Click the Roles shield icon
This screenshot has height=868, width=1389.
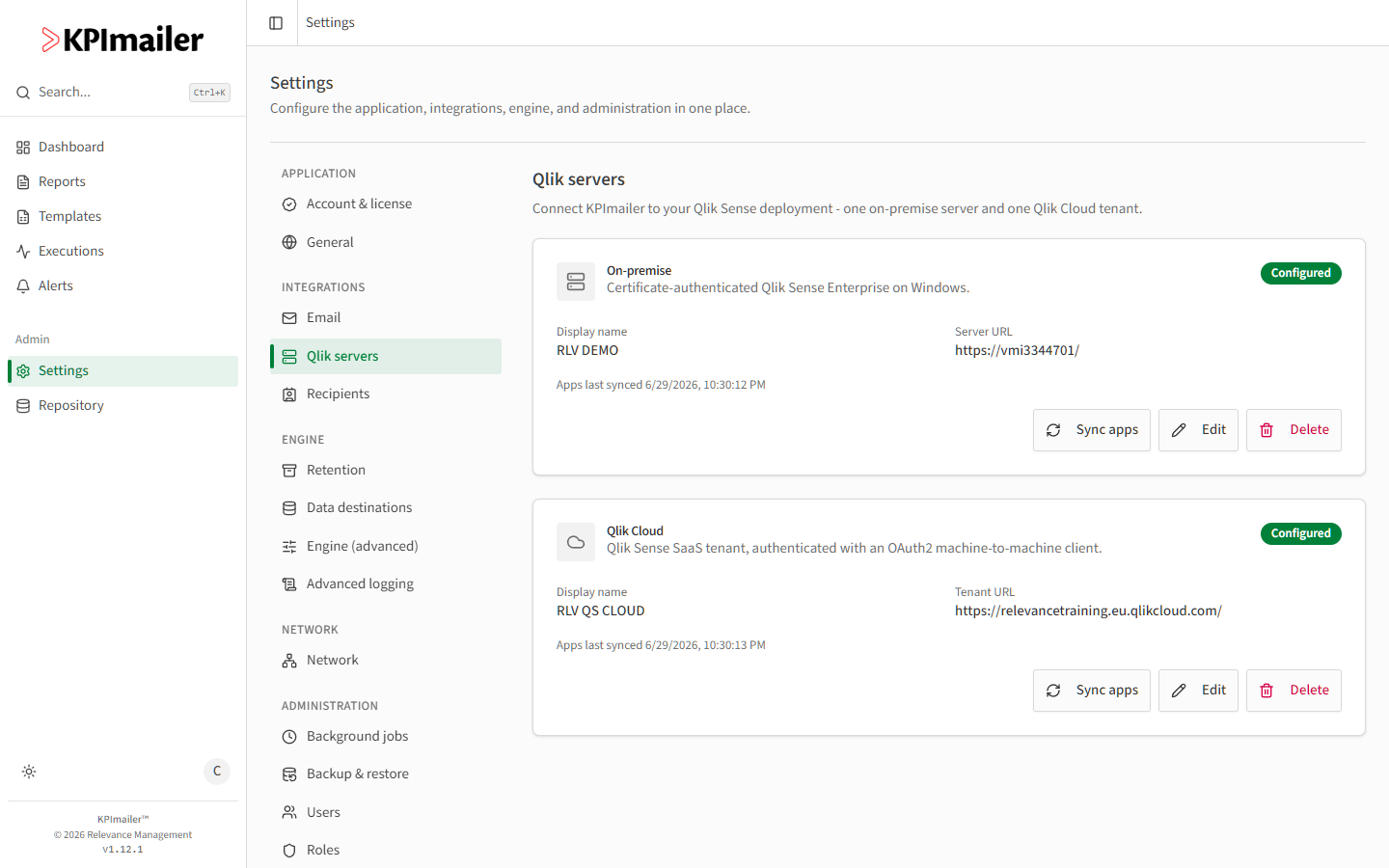289,851
